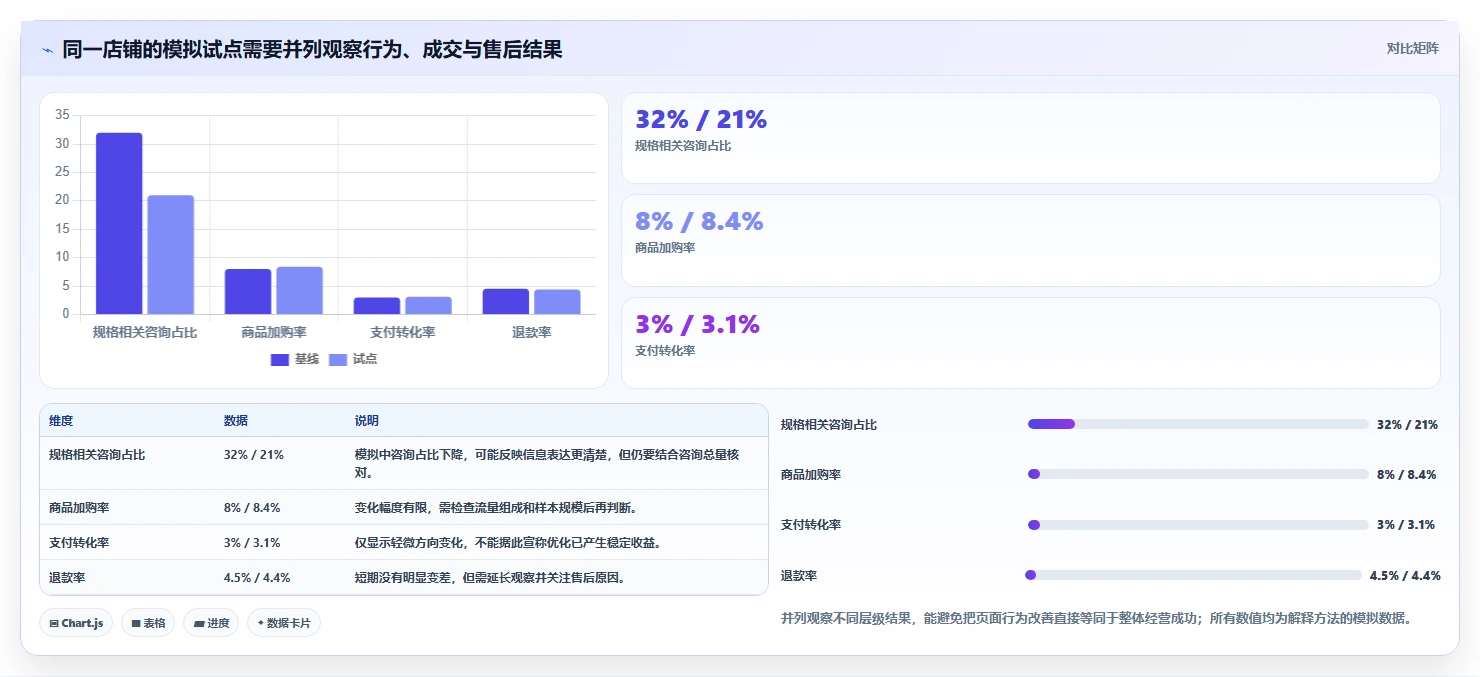Click the 退款率 cell in the table
Screen dimensions: 1480x677
pos(66,578)
